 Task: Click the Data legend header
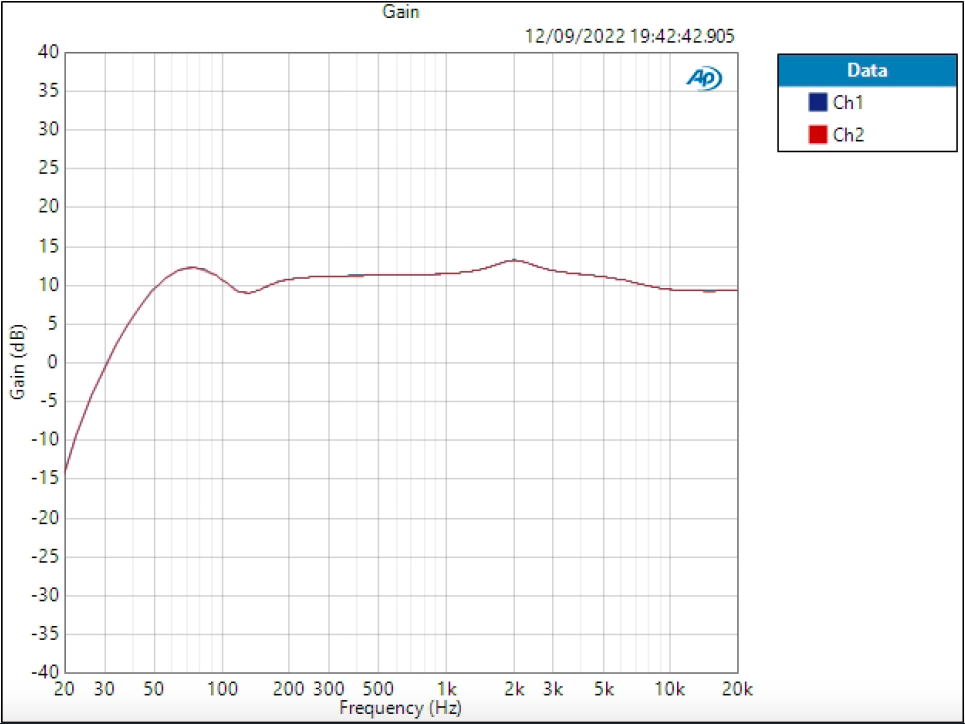(866, 70)
